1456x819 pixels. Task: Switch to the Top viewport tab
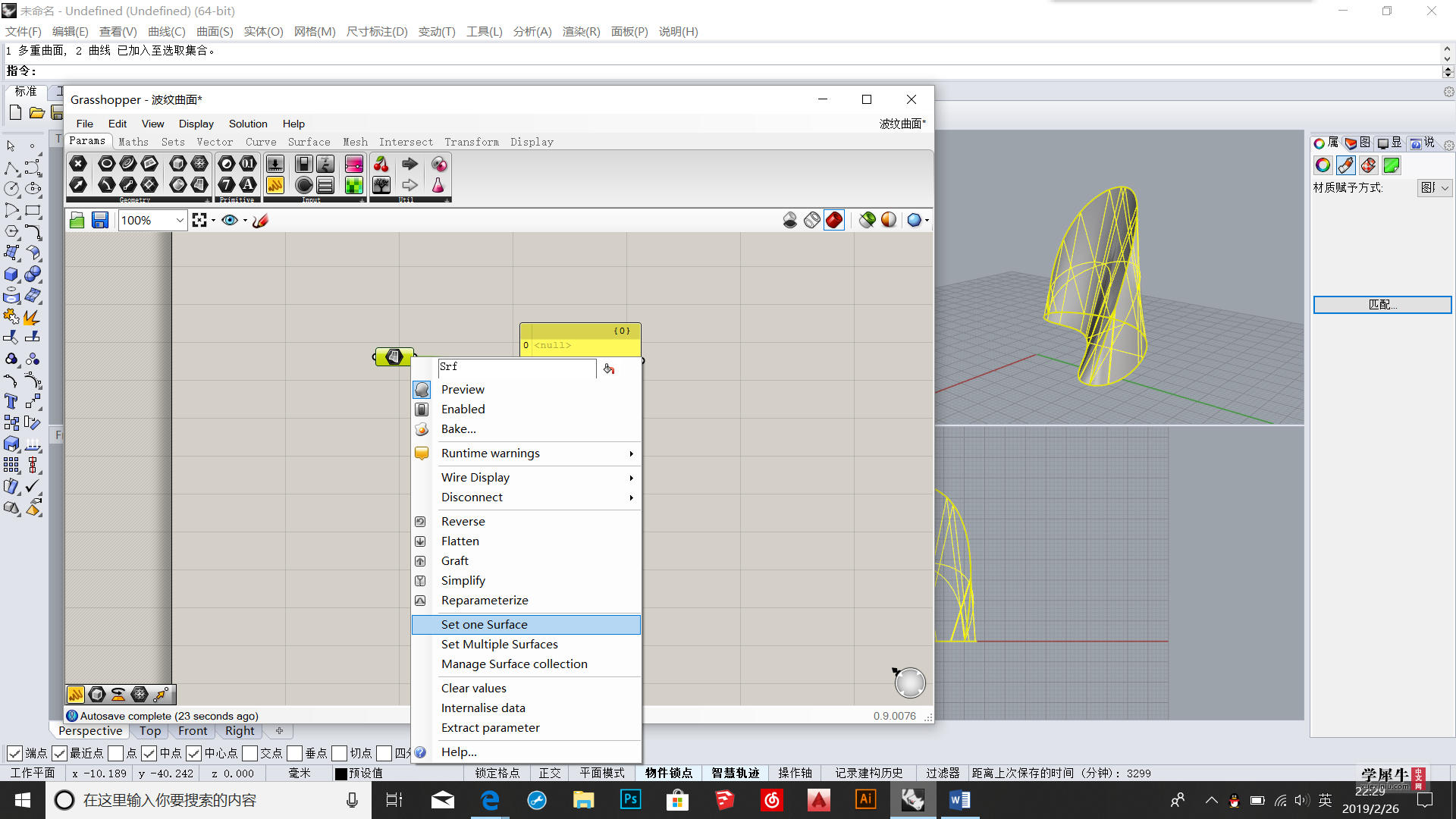(150, 731)
